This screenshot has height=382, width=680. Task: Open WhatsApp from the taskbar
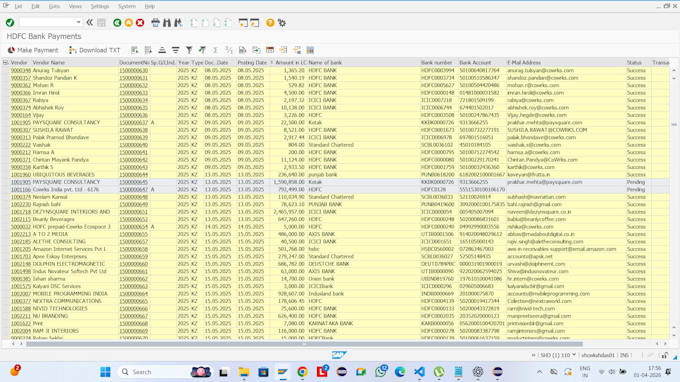point(381,372)
